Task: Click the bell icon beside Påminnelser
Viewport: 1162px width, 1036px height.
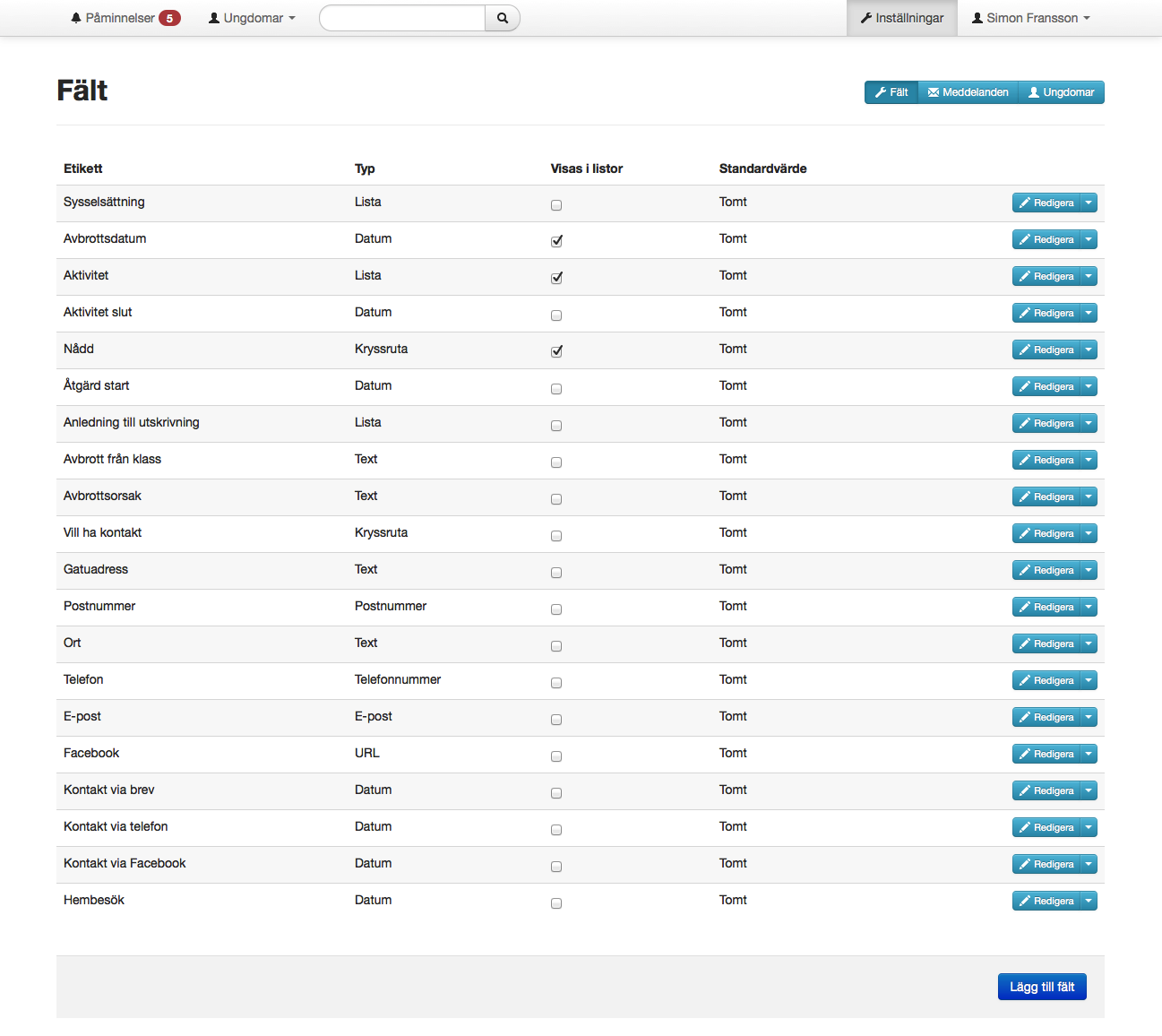Action: [76, 18]
